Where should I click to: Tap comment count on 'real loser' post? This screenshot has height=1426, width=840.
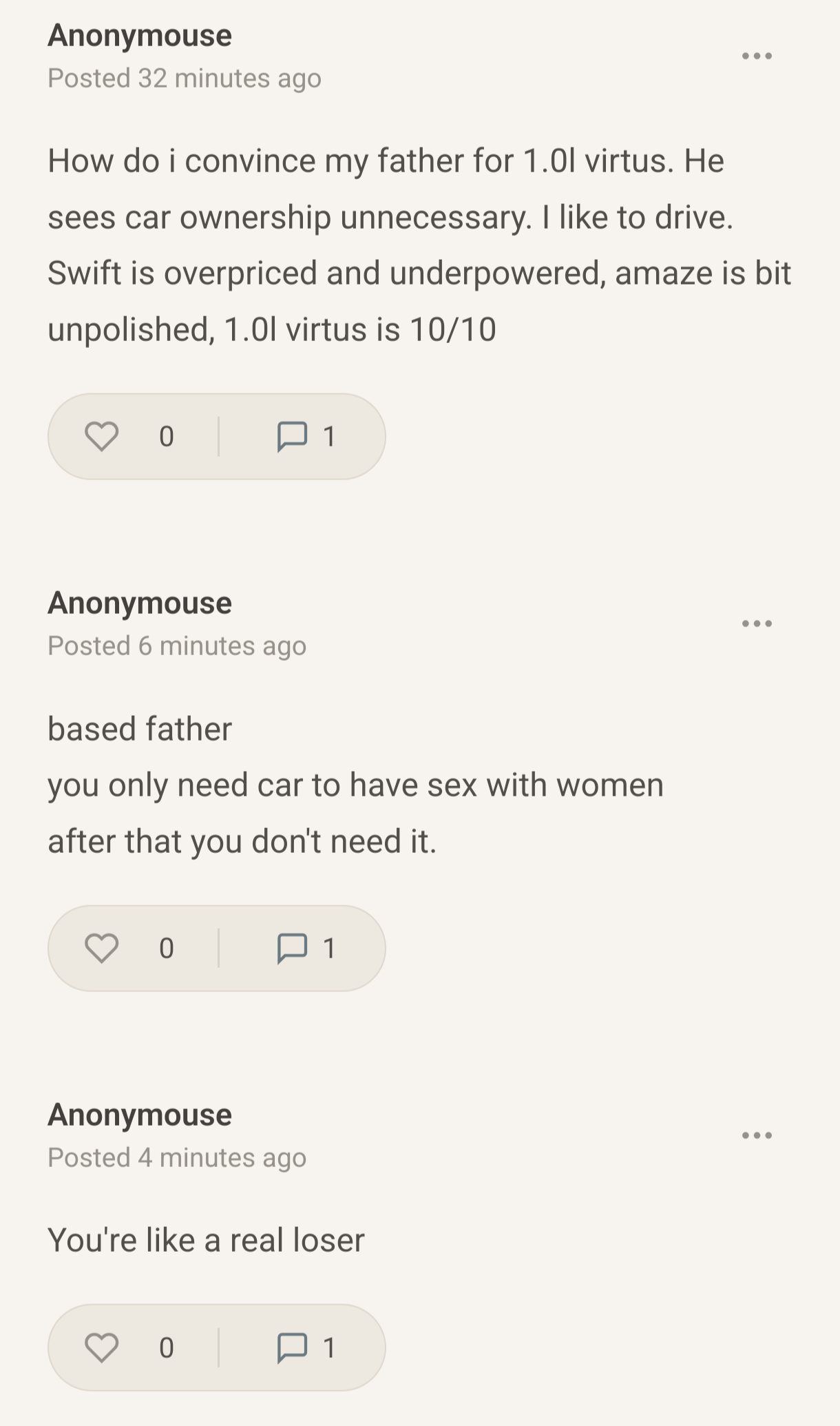(329, 1348)
